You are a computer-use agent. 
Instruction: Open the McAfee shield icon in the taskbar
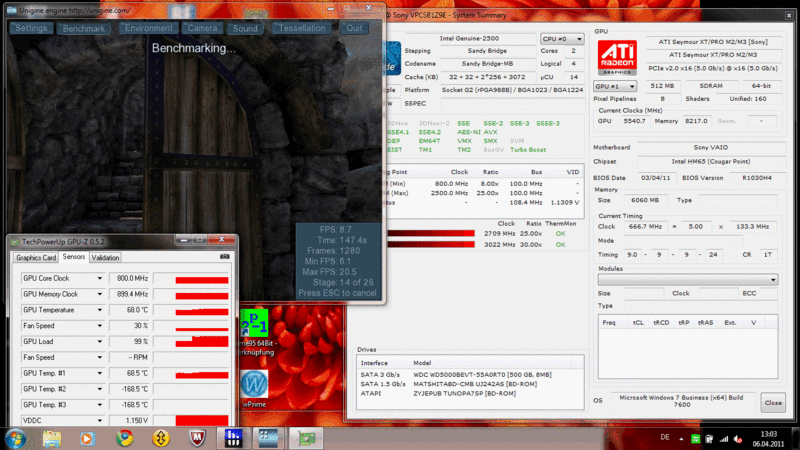click(x=197, y=438)
